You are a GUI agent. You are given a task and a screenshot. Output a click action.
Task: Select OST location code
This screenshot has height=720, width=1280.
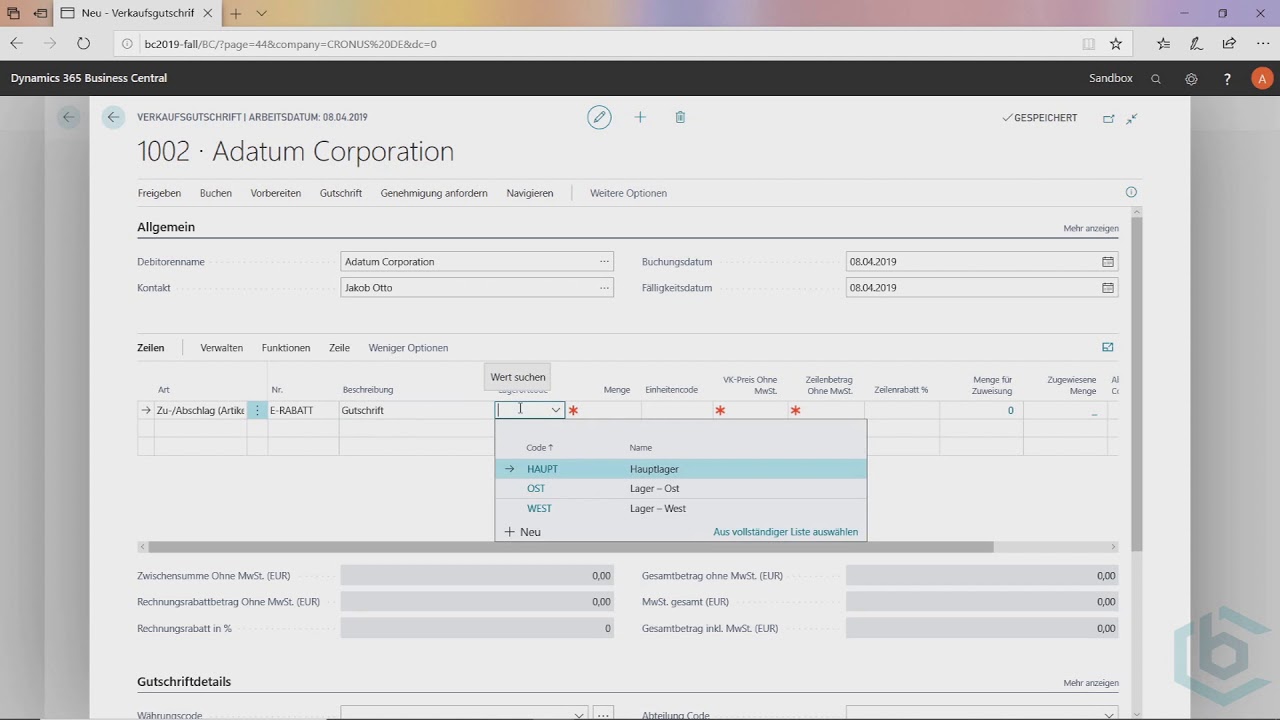click(536, 489)
